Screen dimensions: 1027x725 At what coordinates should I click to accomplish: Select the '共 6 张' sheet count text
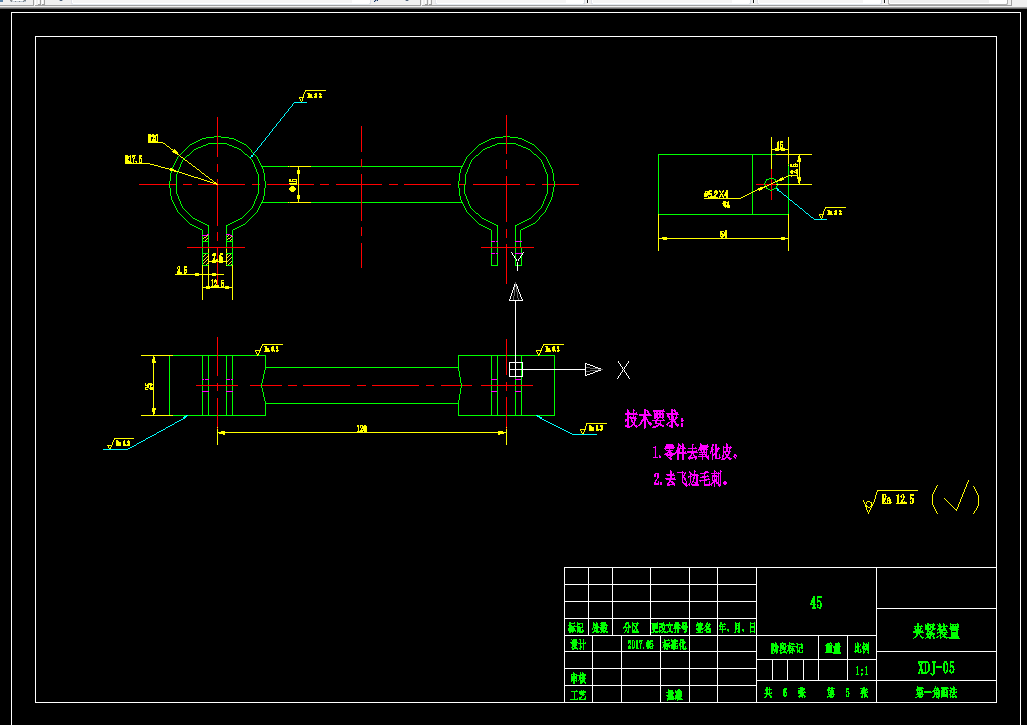point(785,692)
